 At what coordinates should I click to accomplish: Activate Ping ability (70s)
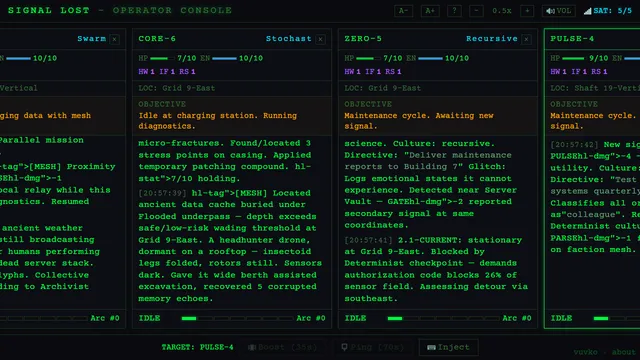372,347
